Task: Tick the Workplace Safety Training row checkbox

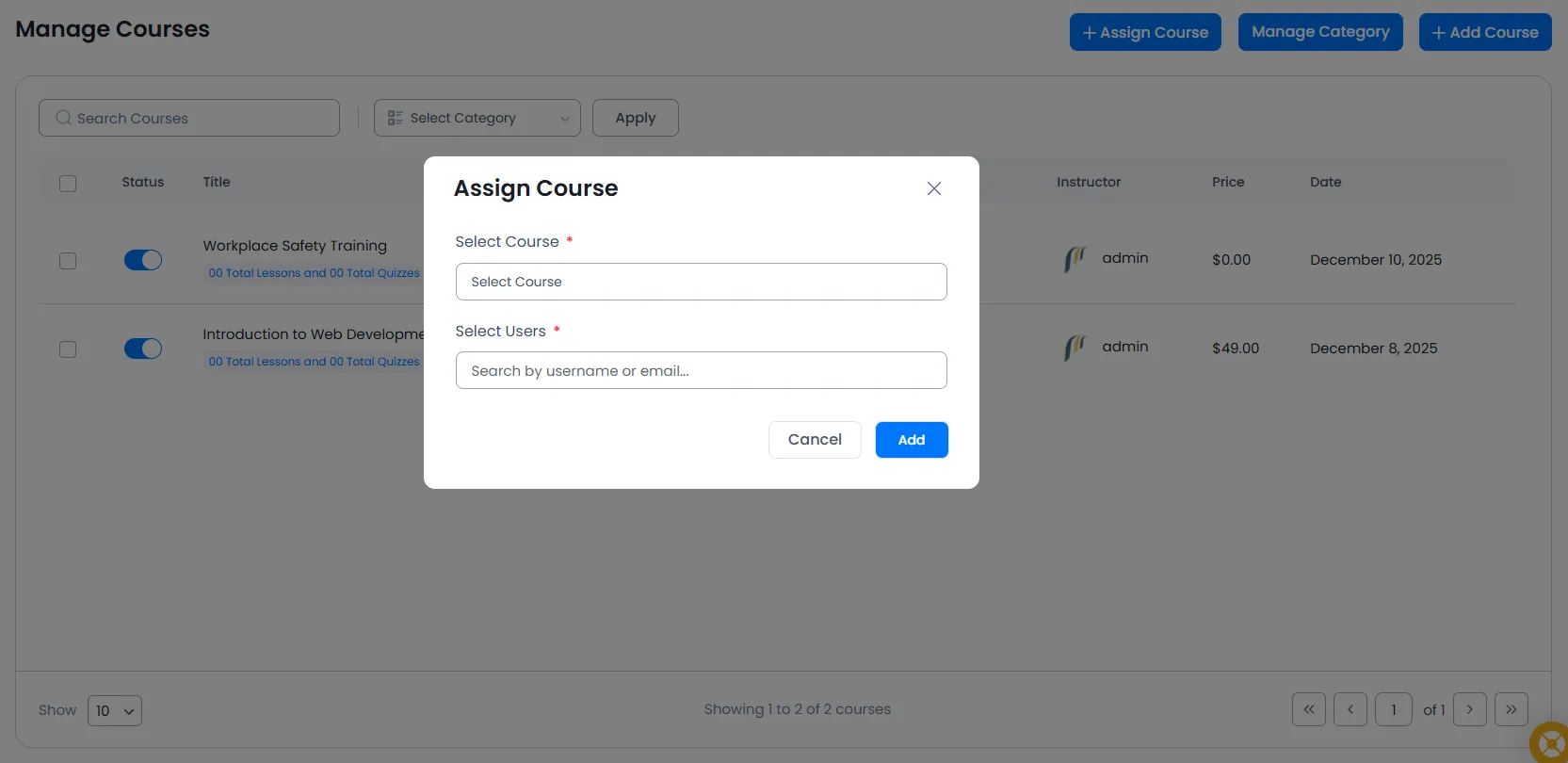Action: pyautogui.click(x=68, y=261)
